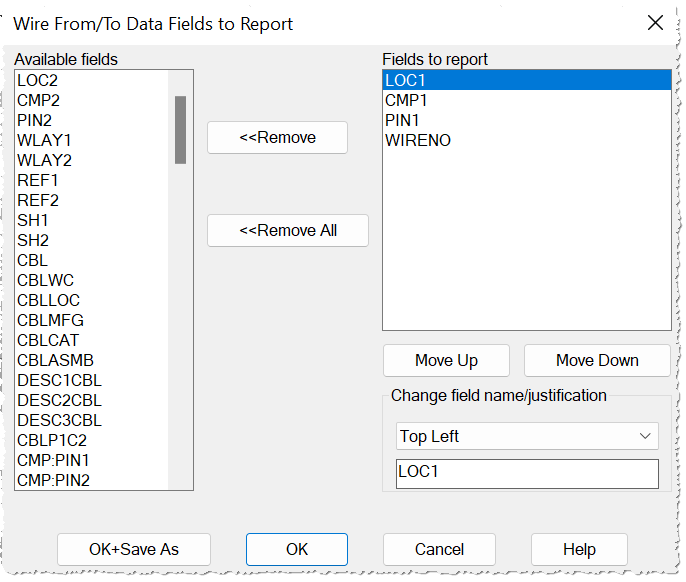Select SH2 in Available fields
This screenshot has width=686, height=582.
[x=92, y=240]
